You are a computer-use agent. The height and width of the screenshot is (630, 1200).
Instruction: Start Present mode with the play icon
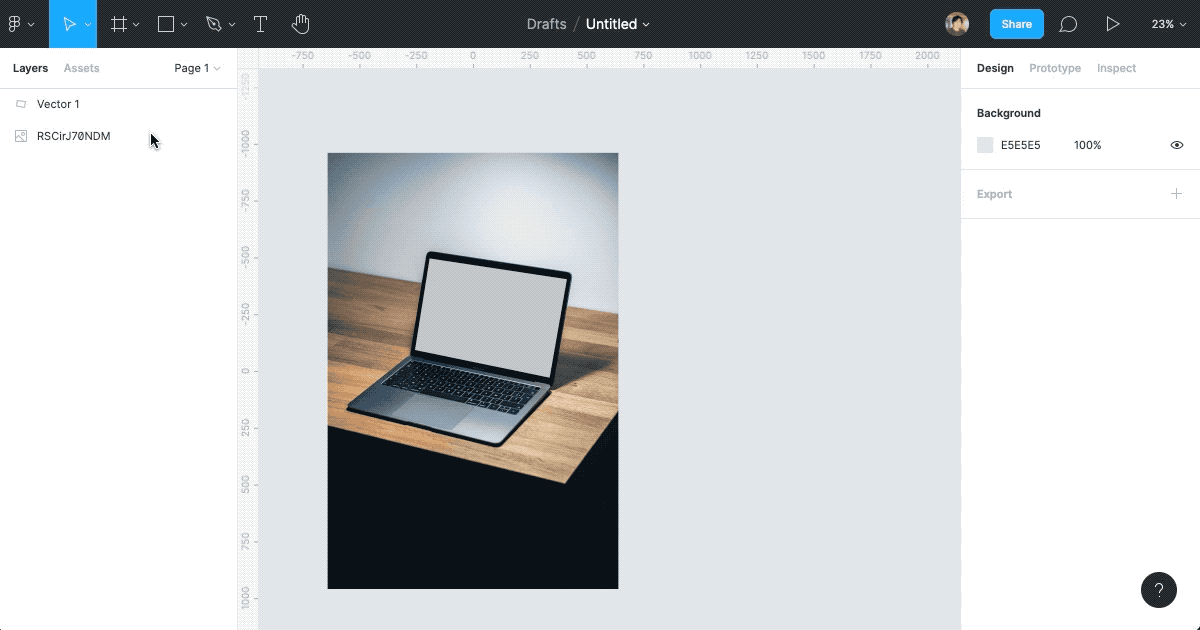click(x=1113, y=23)
